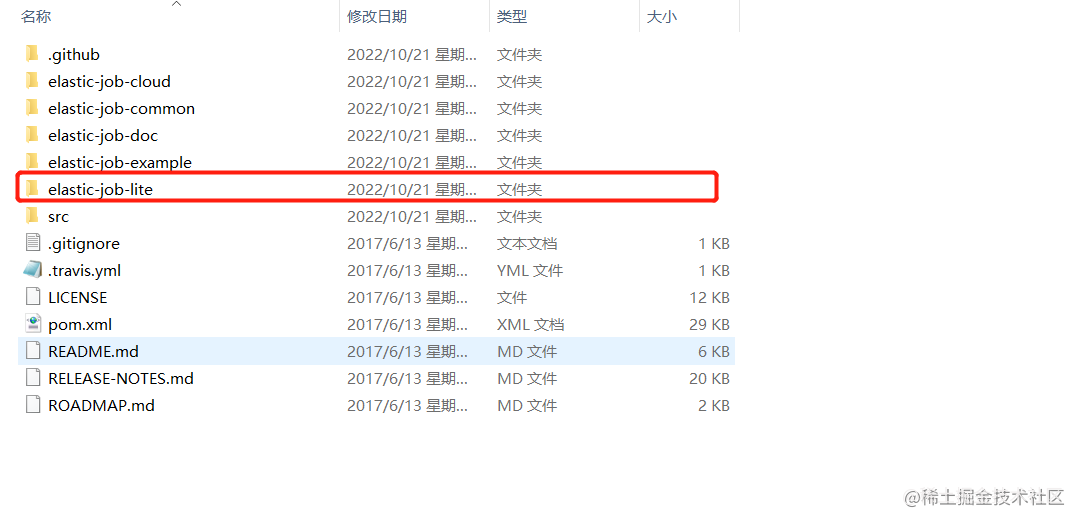Select the src folder name
The image size is (1082, 525).
coord(59,217)
